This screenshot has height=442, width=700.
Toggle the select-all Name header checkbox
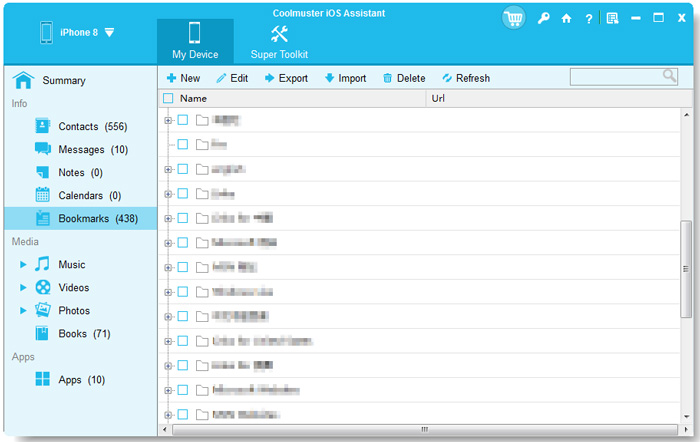(x=168, y=98)
